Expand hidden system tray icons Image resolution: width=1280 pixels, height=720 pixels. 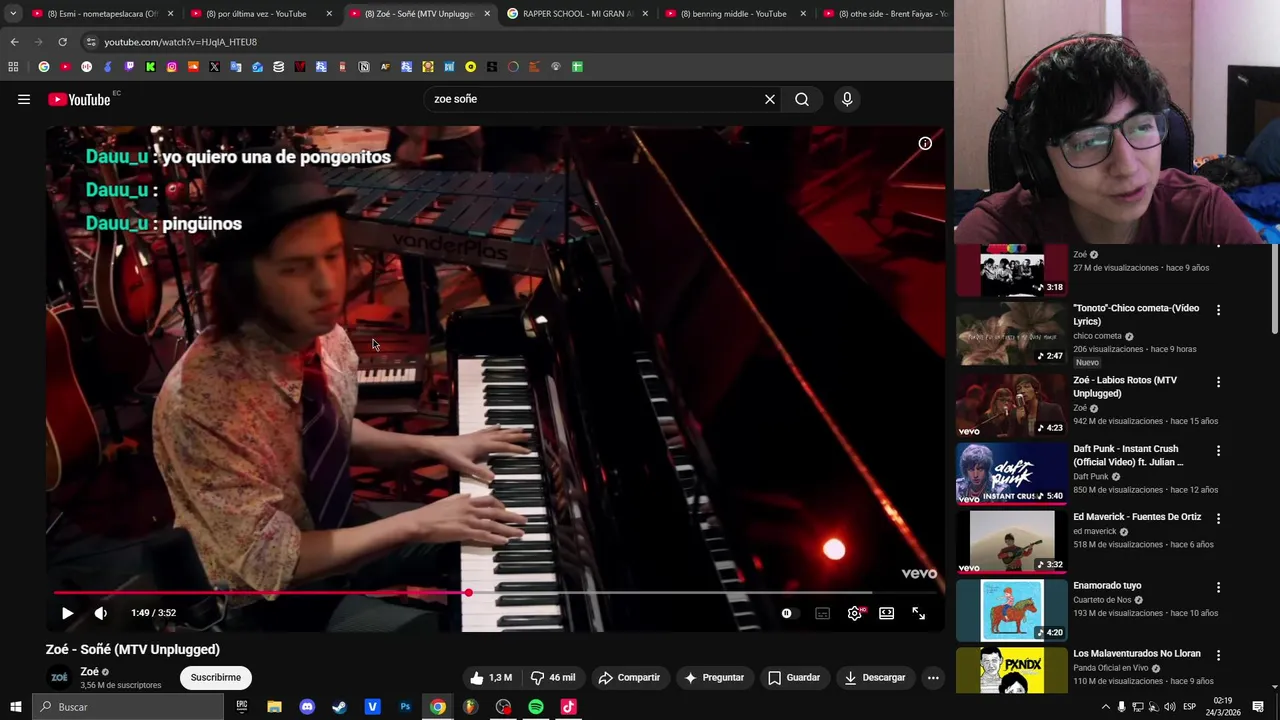pos(1105,707)
